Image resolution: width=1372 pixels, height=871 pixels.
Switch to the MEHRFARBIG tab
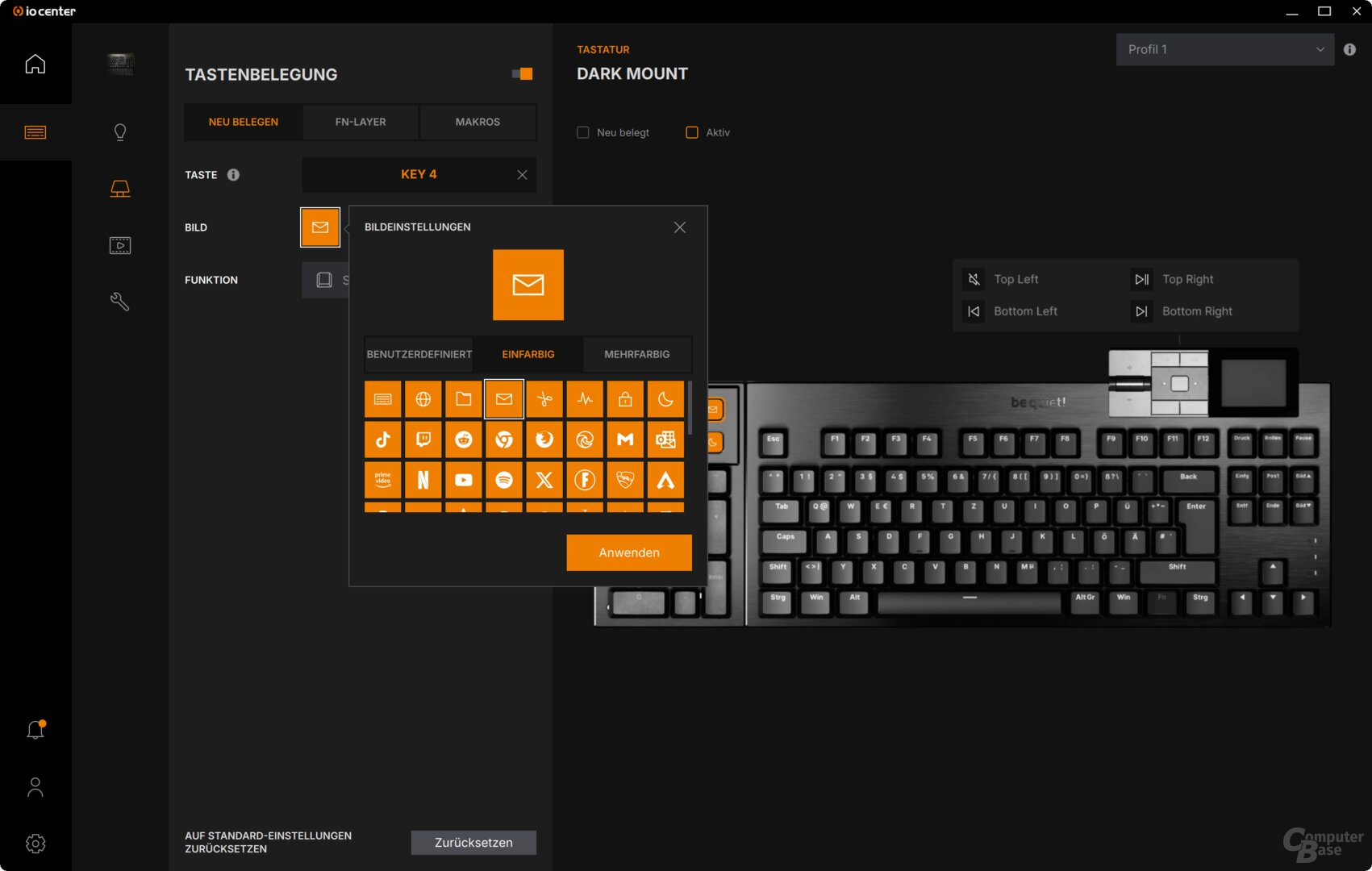(637, 354)
